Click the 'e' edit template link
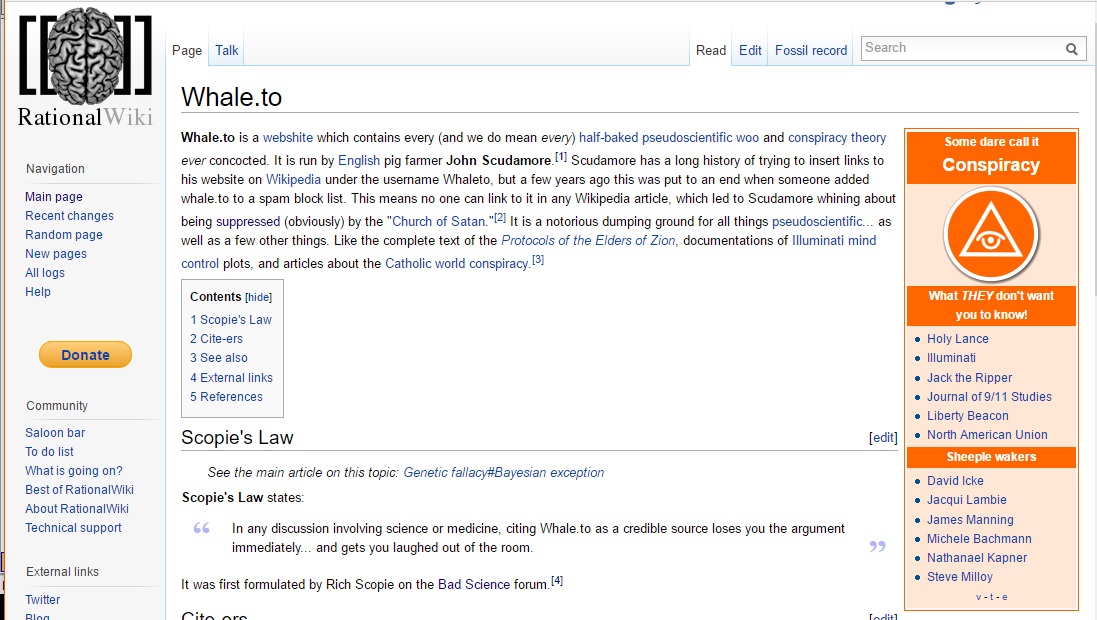The height and width of the screenshot is (620, 1097). (1005, 597)
